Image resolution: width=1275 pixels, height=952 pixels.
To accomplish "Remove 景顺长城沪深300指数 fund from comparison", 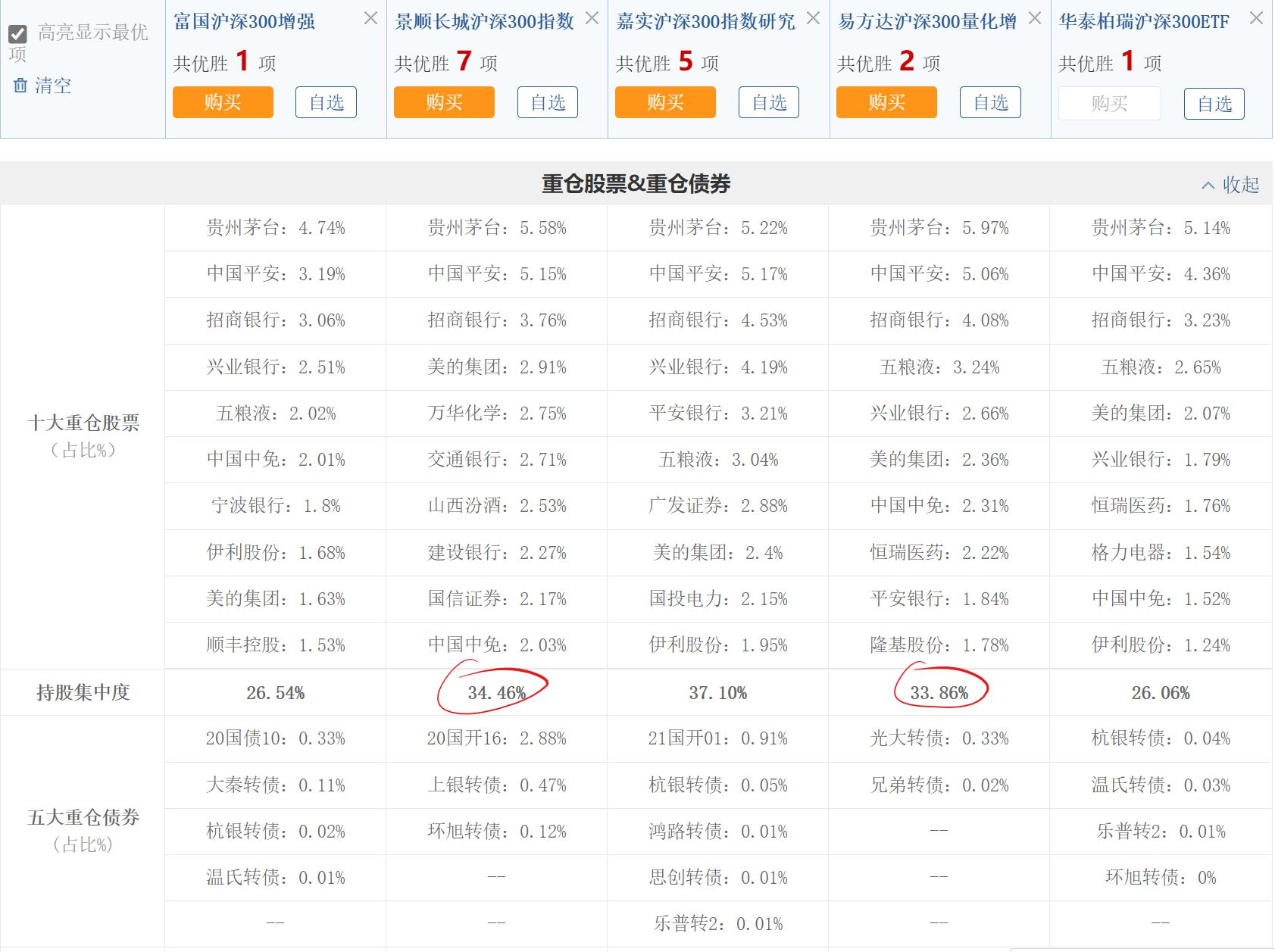I will 592,18.
